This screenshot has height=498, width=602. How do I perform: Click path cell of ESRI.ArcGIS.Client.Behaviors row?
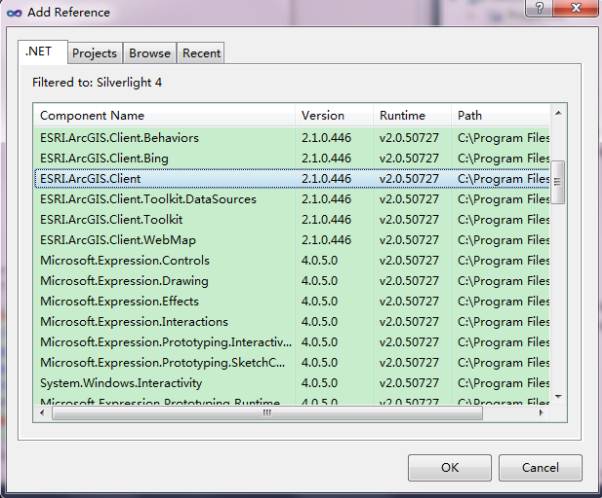[503, 138]
